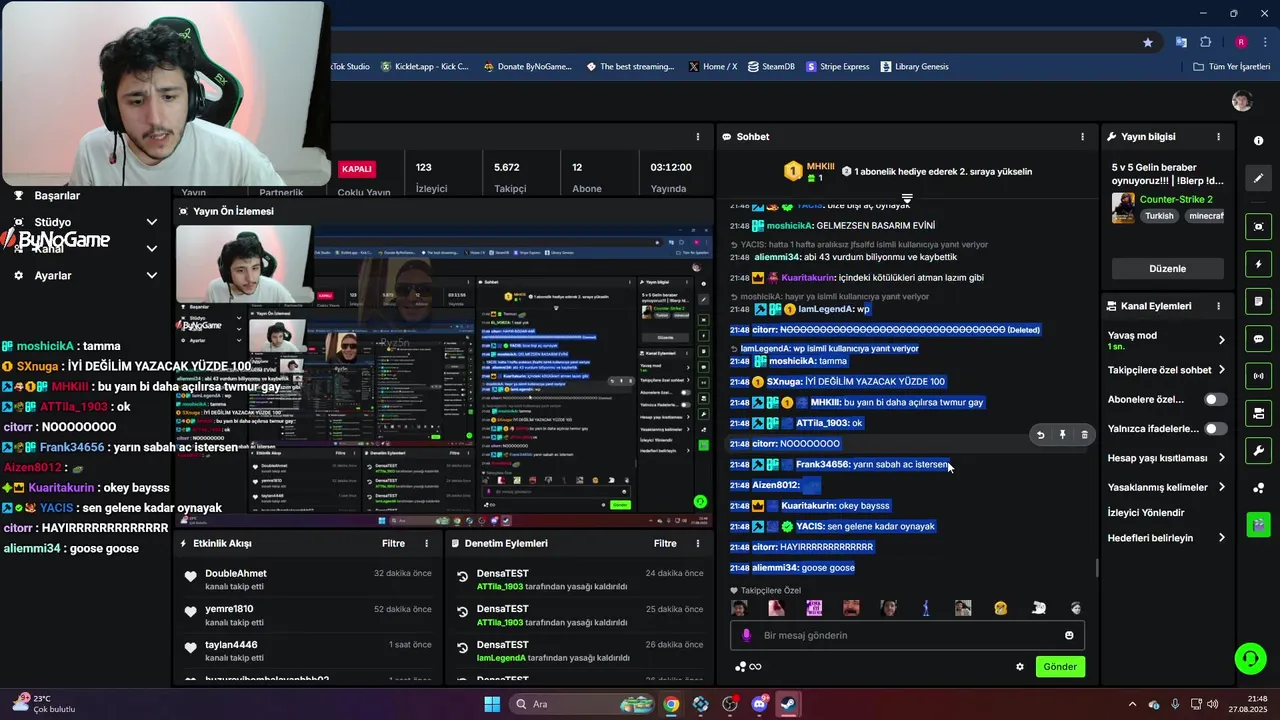The width and height of the screenshot is (1280, 720).
Task: Toggle the chat bubble panel icon in sidebar
Action: (x=1259, y=339)
